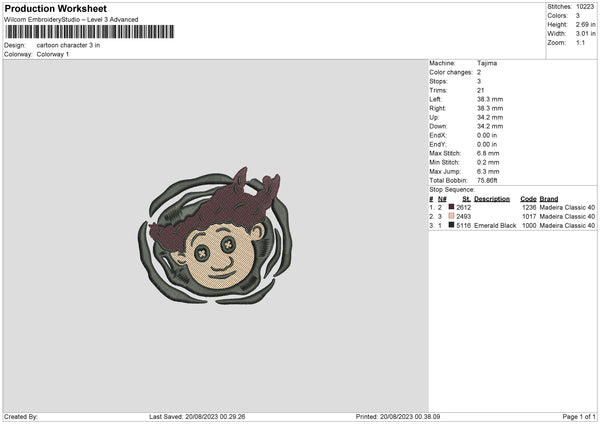Click the 'Created By:' footer label
The width and height of the screenshot is (600, 424).
point(21,417)
